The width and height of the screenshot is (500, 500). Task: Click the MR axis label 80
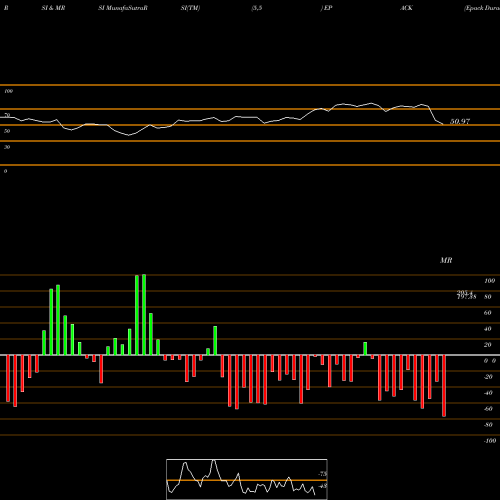[x=488, y=297]
